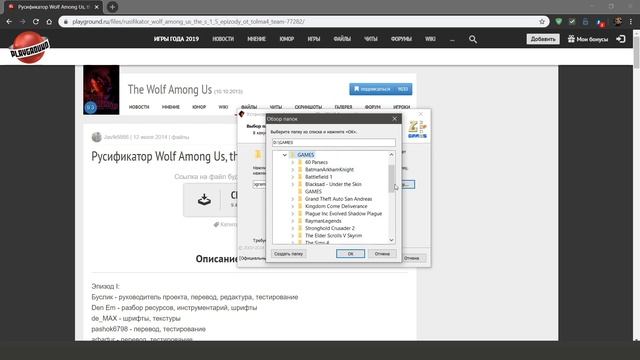Viewport: 640px width, 360px height.
Task: Bookmark page with the star icon
Action: (x=542, y=22)
